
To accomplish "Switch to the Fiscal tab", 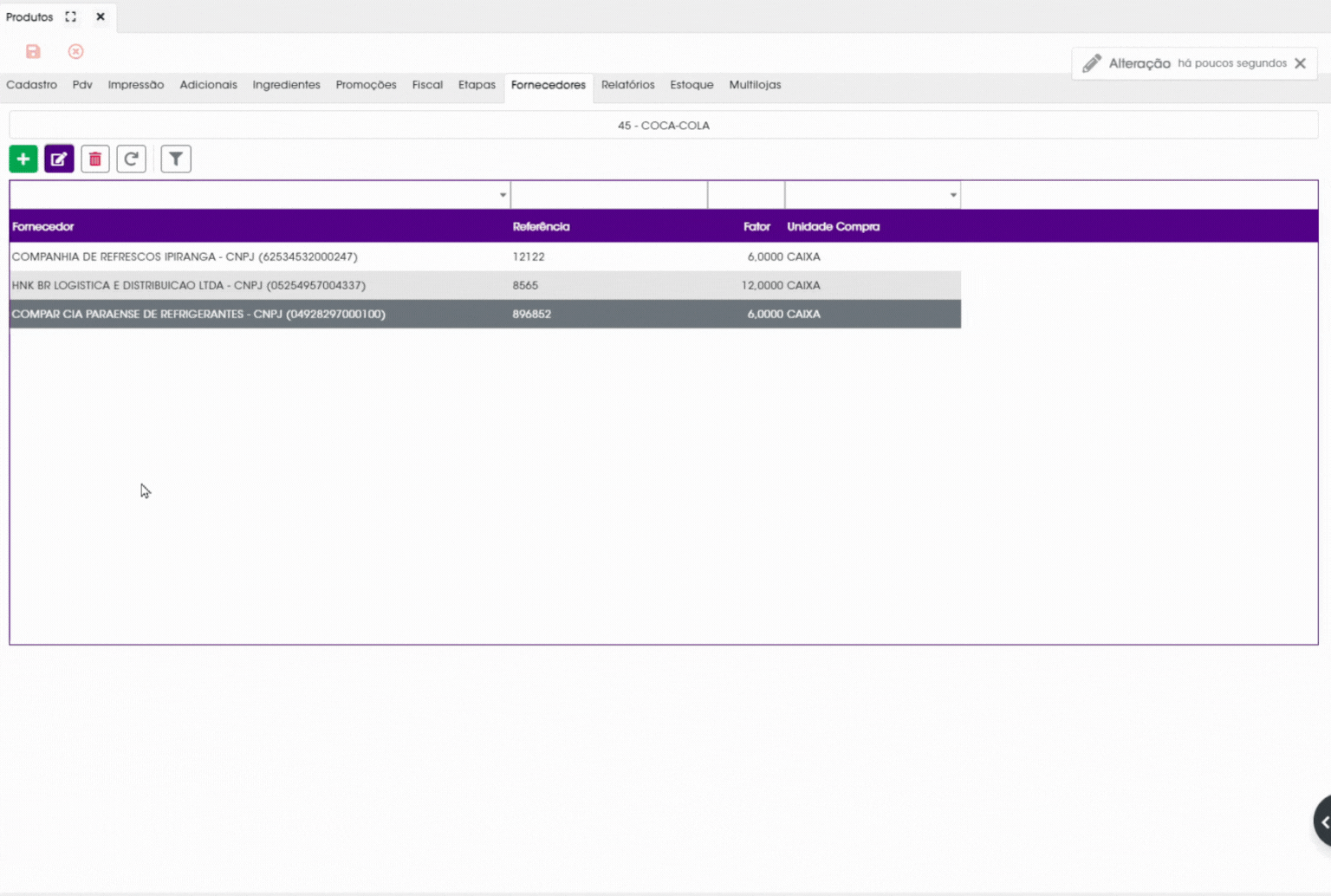I will pyautogui.click(x=427, y=85).
